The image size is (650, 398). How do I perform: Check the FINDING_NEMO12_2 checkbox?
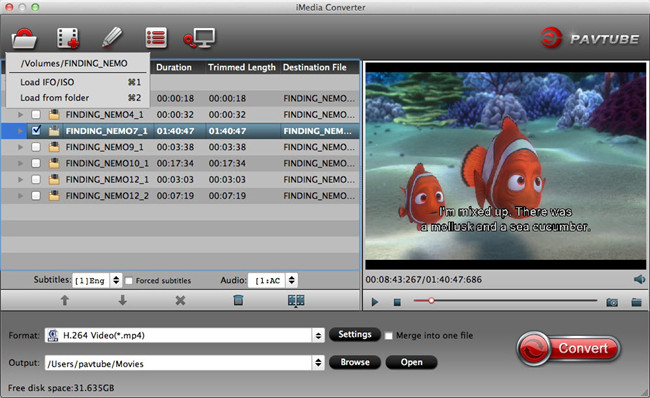pyautogui.click(x=36, y=196)
